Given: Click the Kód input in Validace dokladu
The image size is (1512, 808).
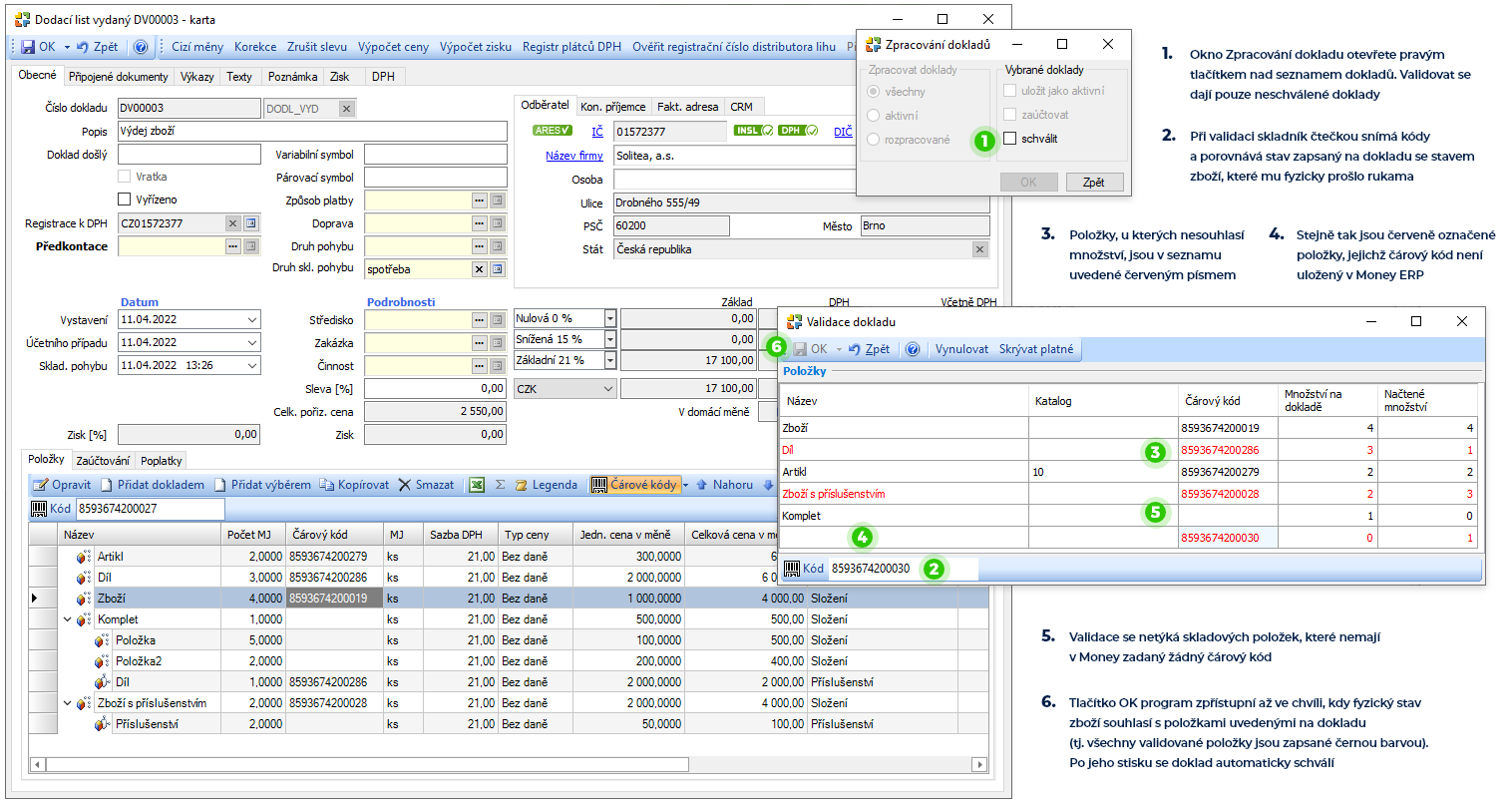Looking at the screenshot, I should pos(903,569).
